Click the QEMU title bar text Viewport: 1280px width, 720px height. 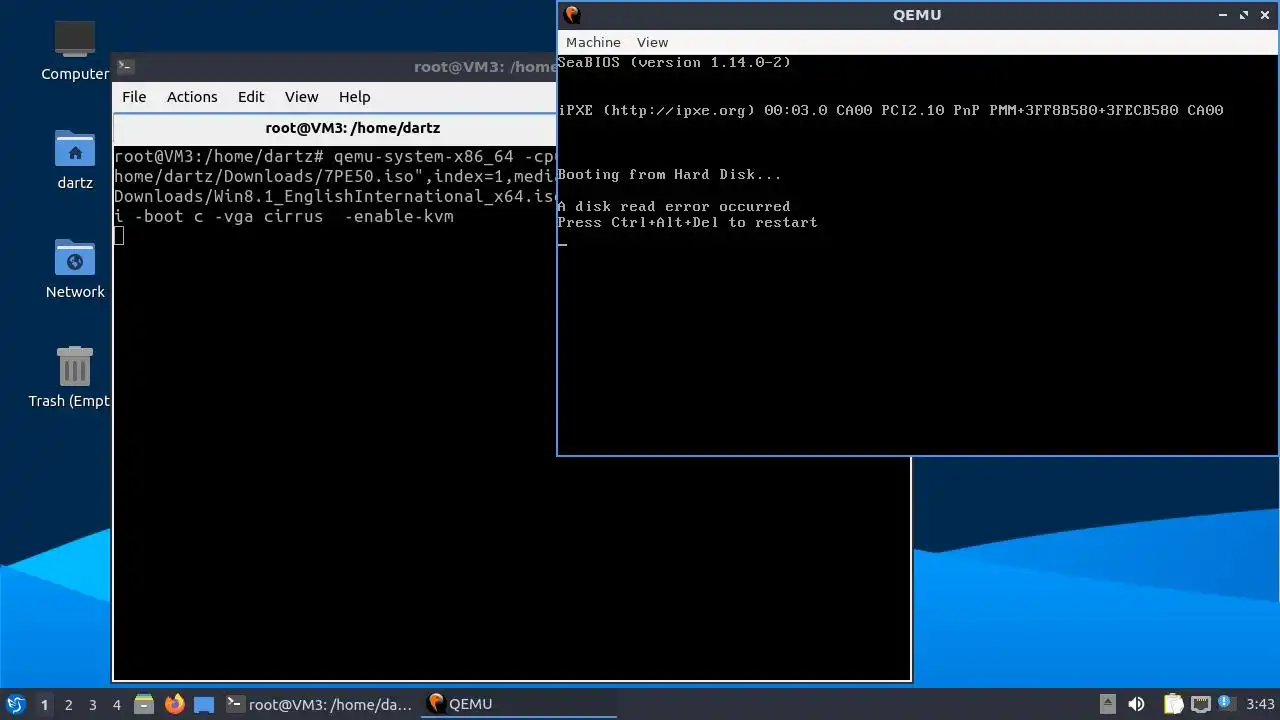click(917, 15)
